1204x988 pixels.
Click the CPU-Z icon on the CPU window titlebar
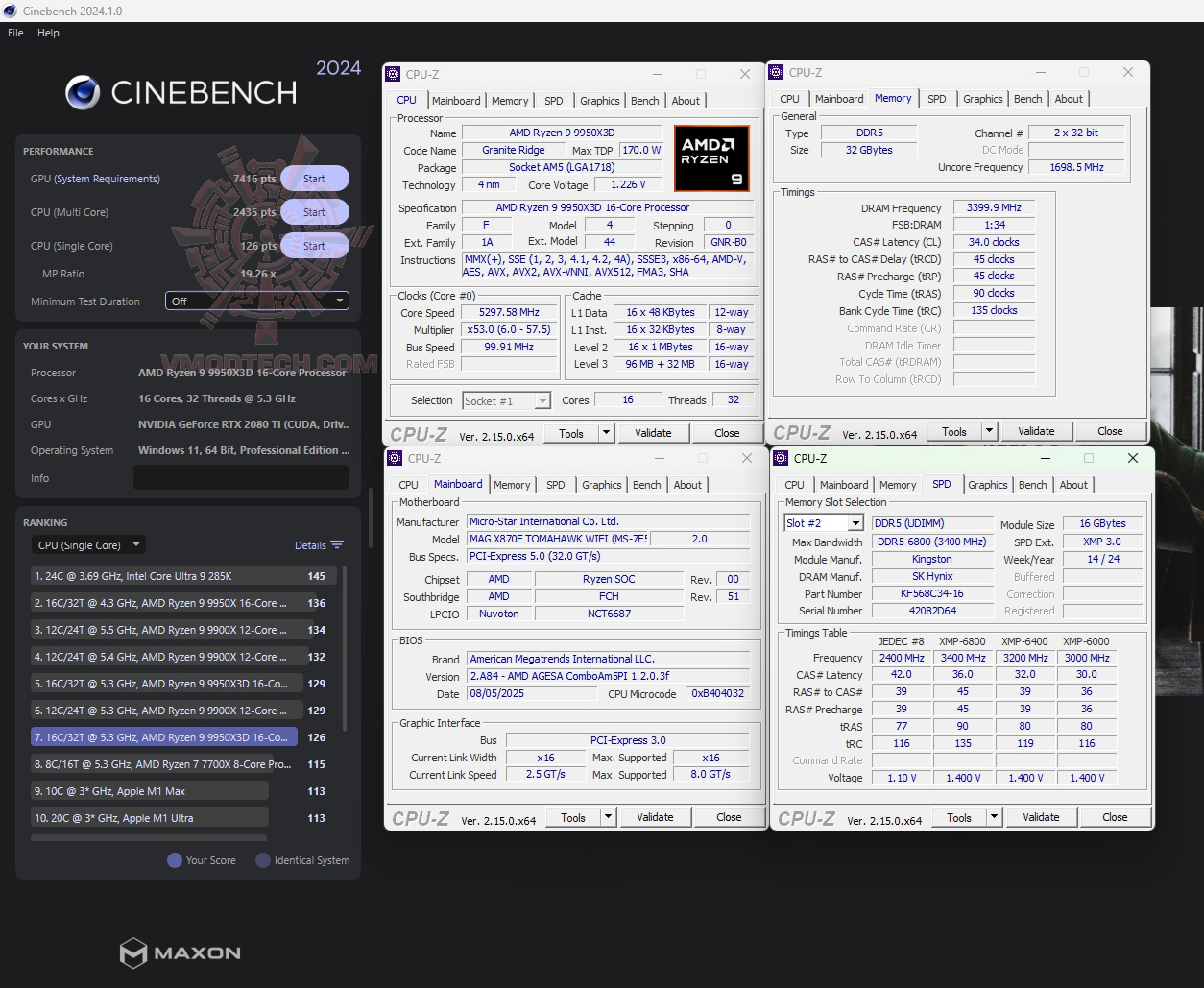pyautogui.click(x=392, y=73)
